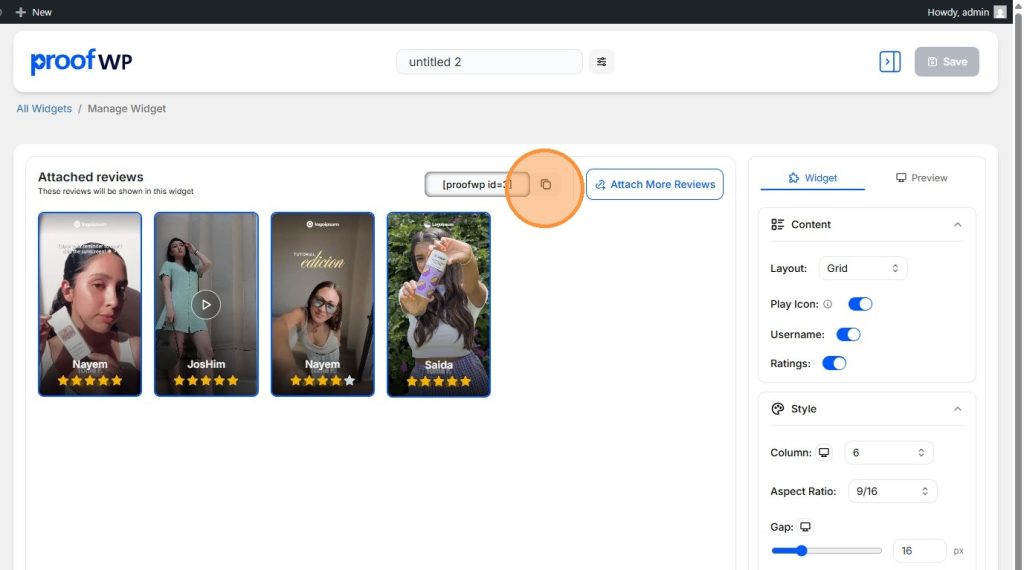The height and width of the screenshot is (570, 1024).
Task: Select the first Nayem review thumbnail
Action: click(x=89, y=304)
